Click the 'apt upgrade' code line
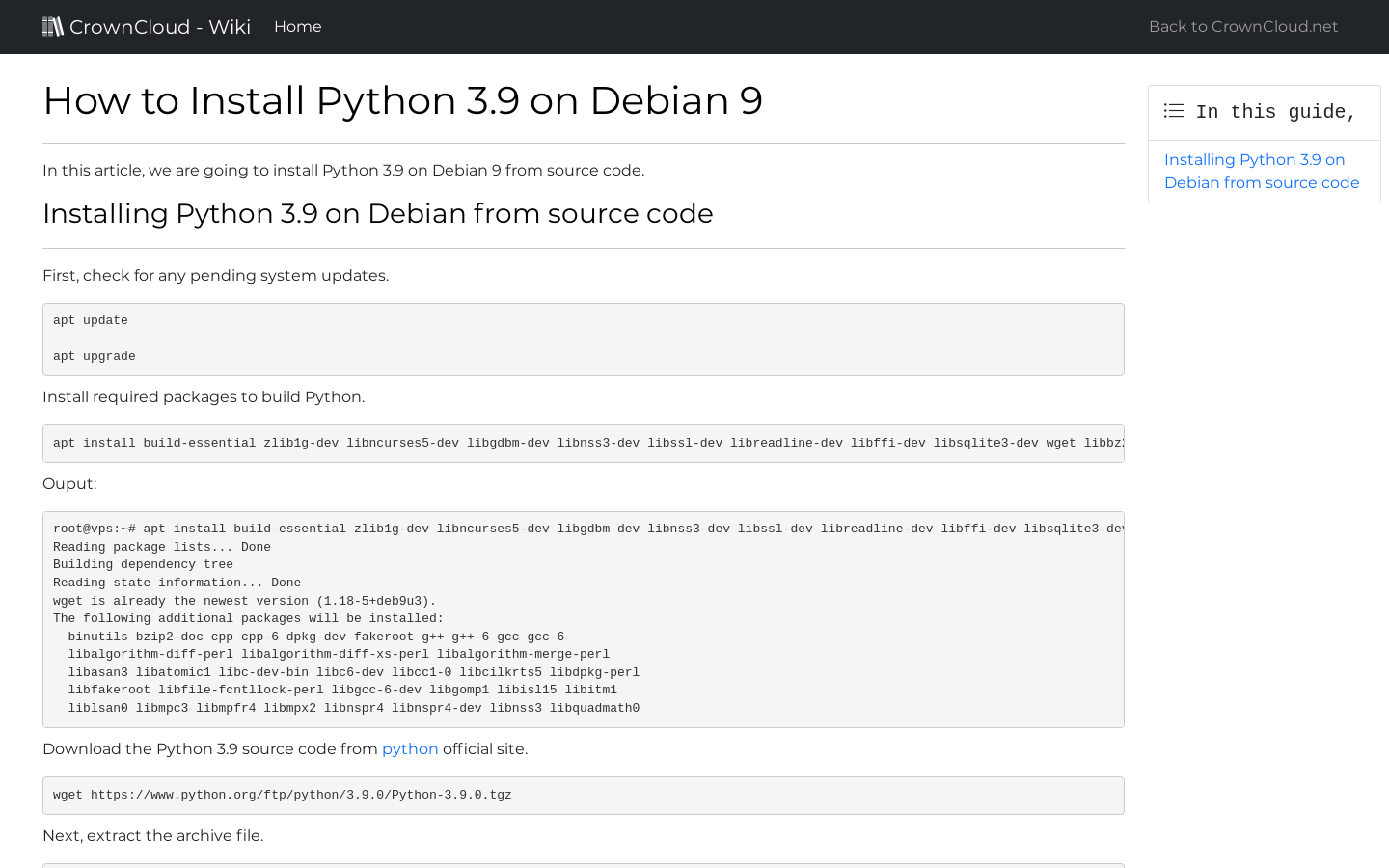 [x=95, y=356]
